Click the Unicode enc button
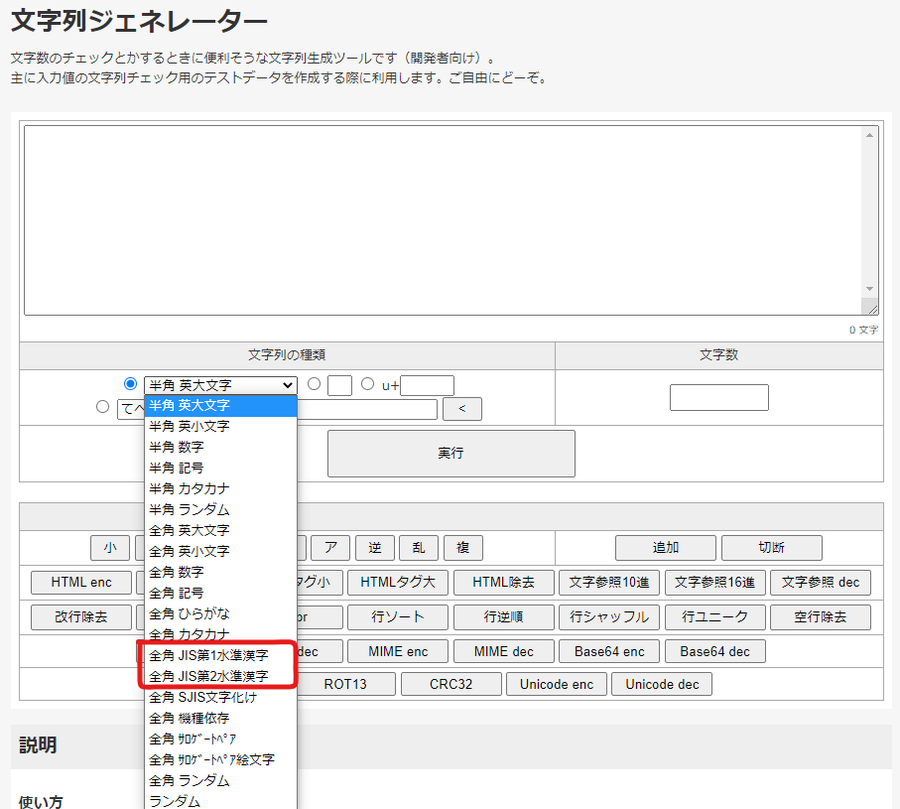 557,684
